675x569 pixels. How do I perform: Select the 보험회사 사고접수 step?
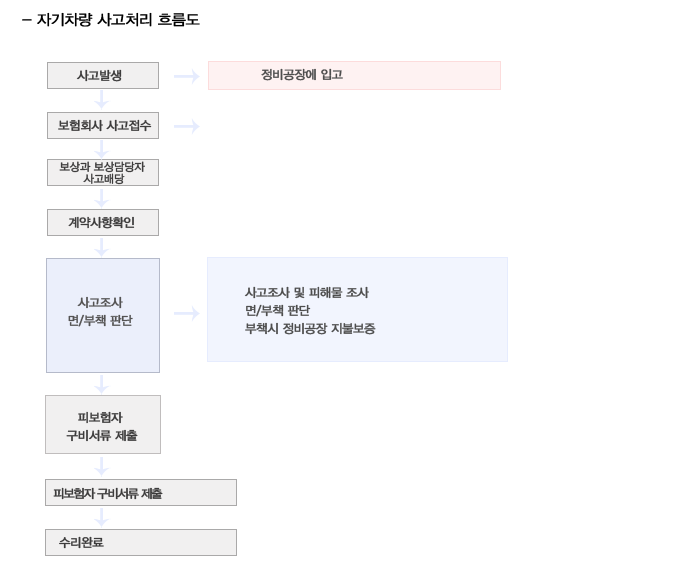tap(103, 126)
